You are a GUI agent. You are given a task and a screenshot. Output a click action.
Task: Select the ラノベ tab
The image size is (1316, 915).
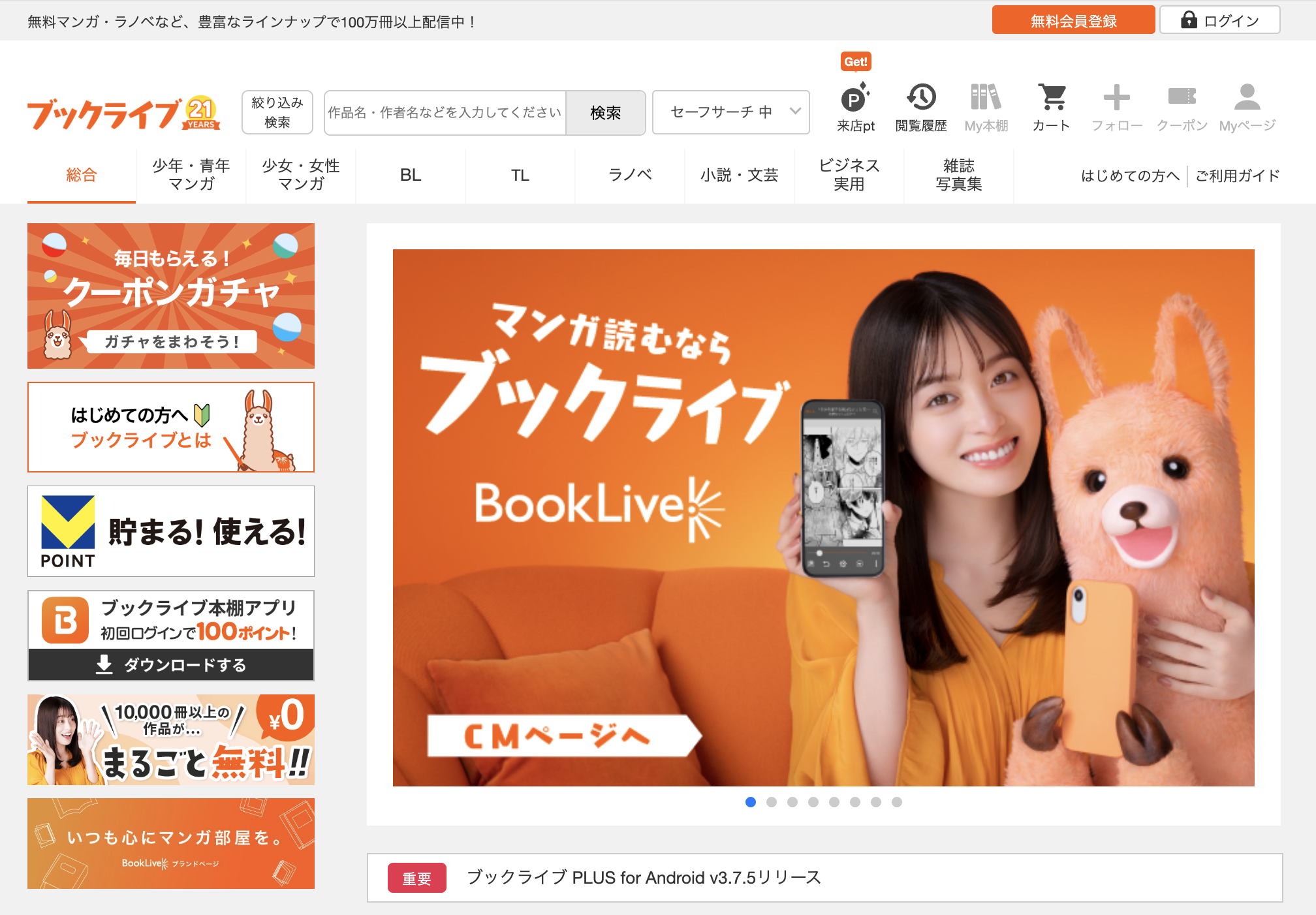[x=630, y=175]
